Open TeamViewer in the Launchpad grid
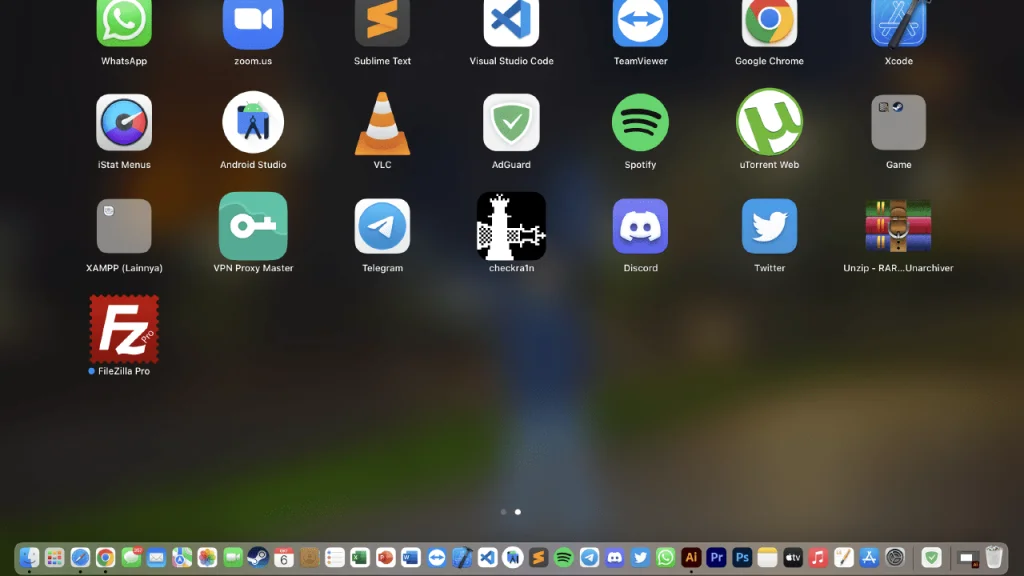The image size is (1024, 576). point(640,23)
